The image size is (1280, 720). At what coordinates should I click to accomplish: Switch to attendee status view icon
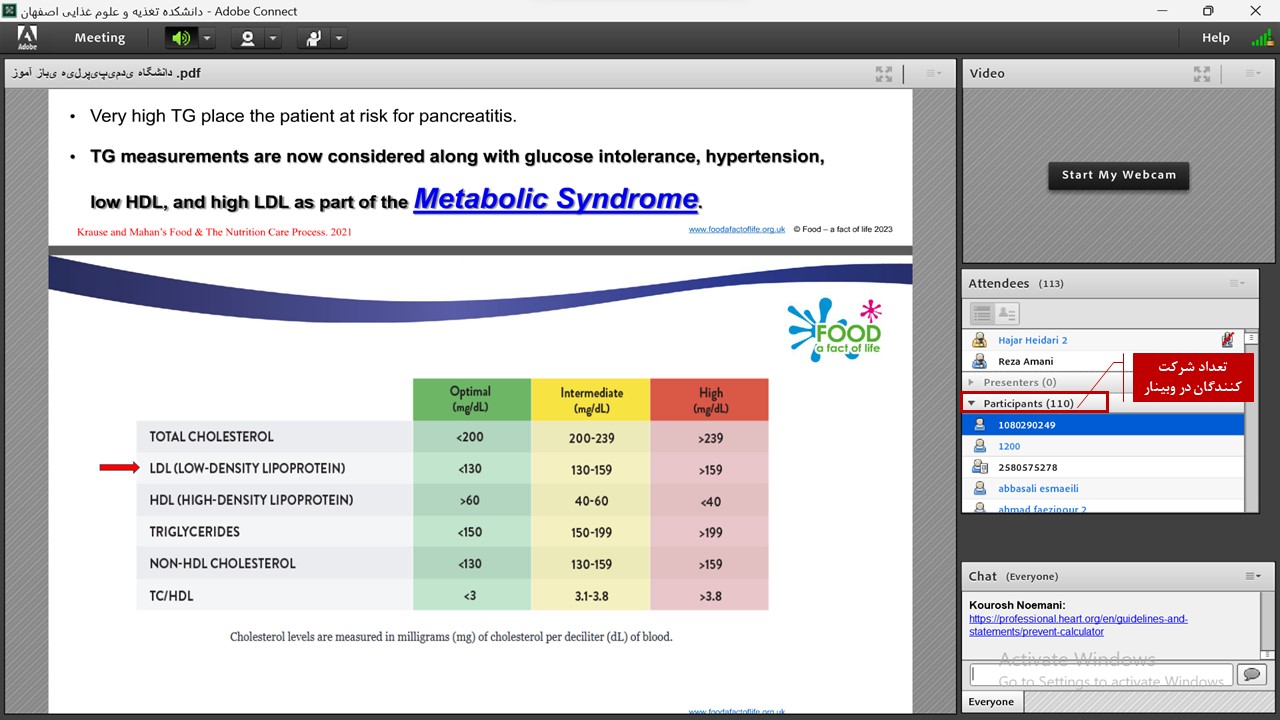pos(1006,314)
